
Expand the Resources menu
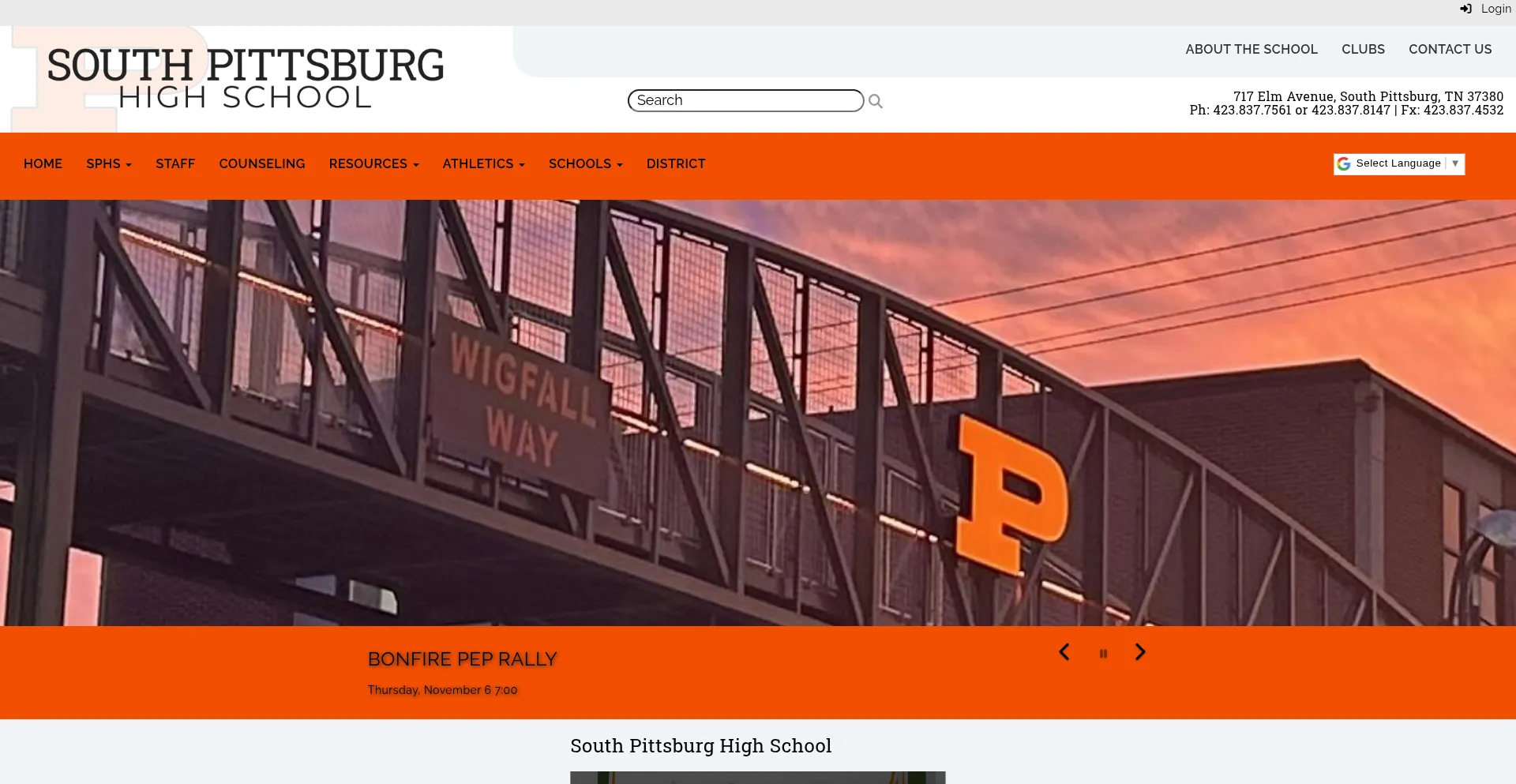373,164
